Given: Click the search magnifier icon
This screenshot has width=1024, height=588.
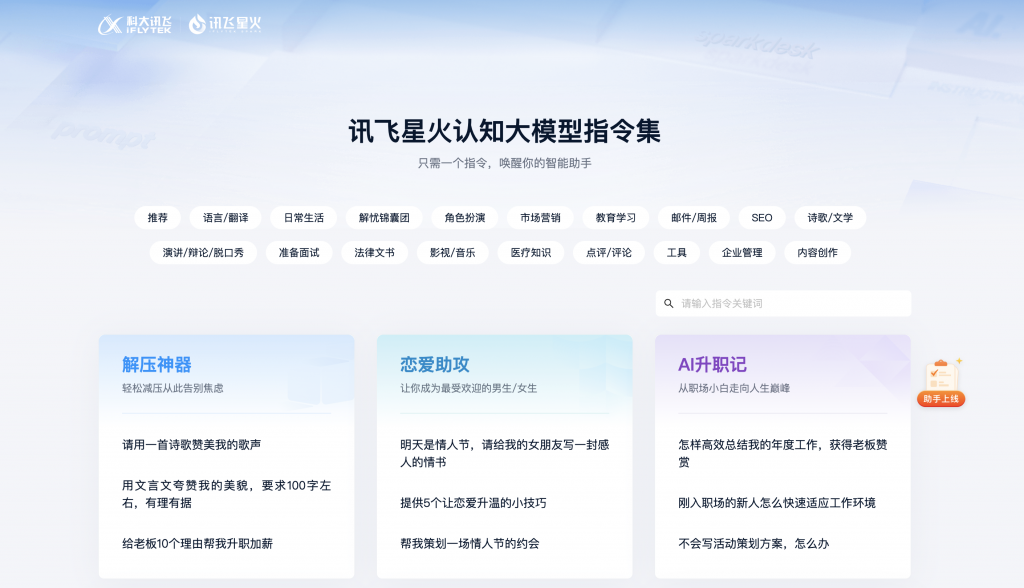Looking at the screenshot, I should pyautogui.click(x=669, y=303).
